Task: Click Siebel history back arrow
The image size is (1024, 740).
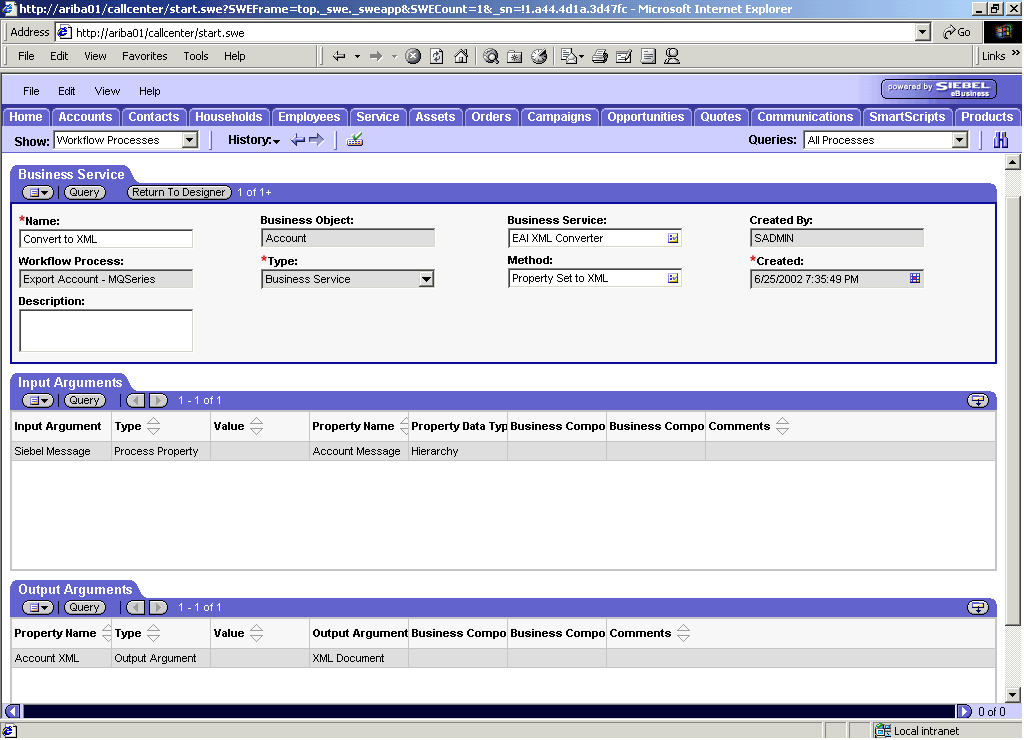Action: click(298, 140)
